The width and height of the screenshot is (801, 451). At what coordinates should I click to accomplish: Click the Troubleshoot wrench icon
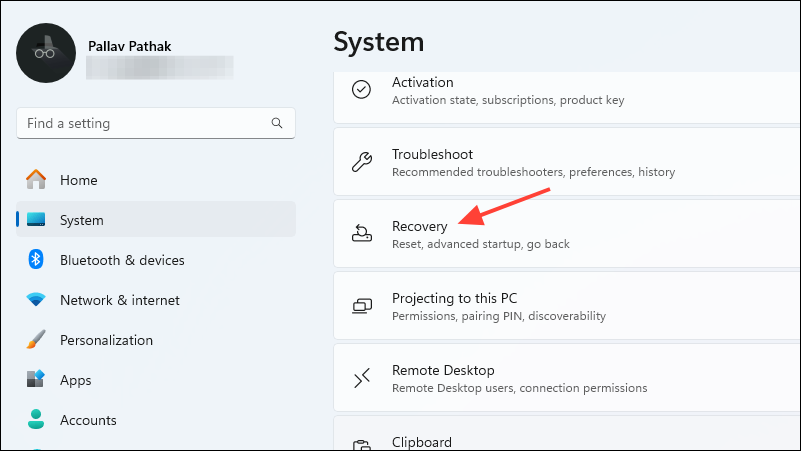(362, 162)
